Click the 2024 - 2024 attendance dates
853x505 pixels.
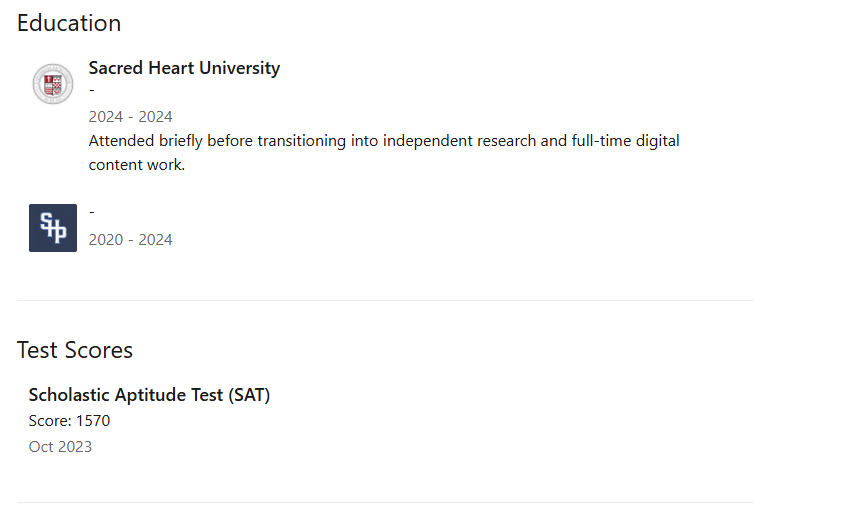(131, 116)
